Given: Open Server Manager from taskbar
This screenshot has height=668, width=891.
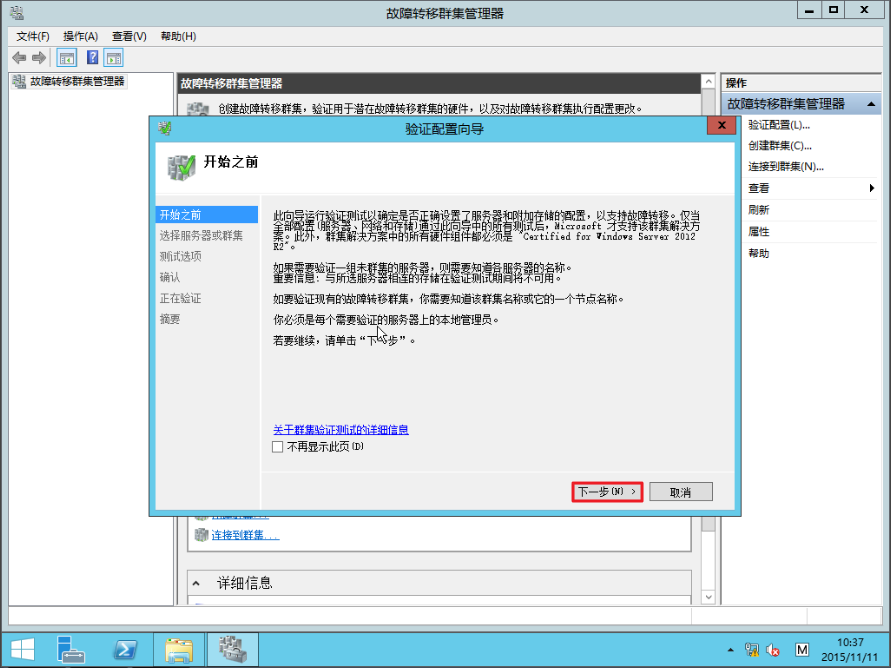Looking at the screenshot, I should point(70,649).
